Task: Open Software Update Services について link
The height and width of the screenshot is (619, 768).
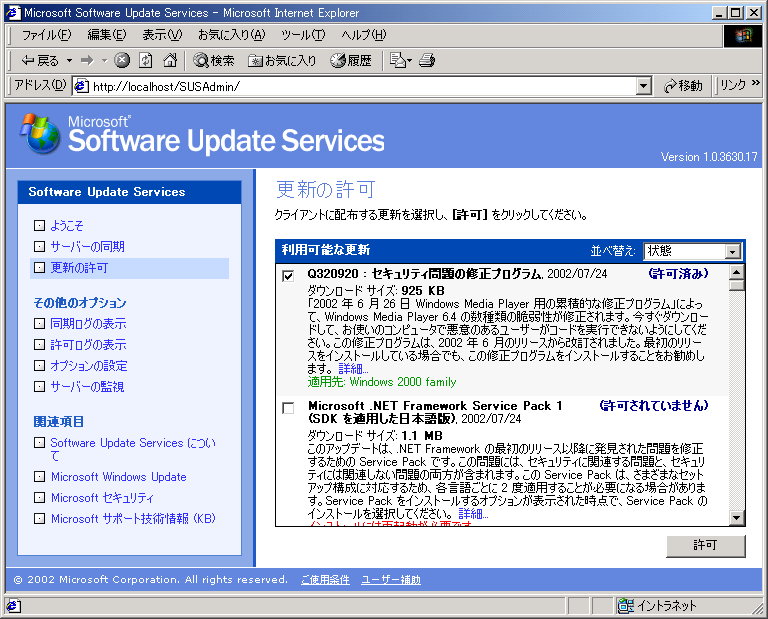Action: pos(133,449)
